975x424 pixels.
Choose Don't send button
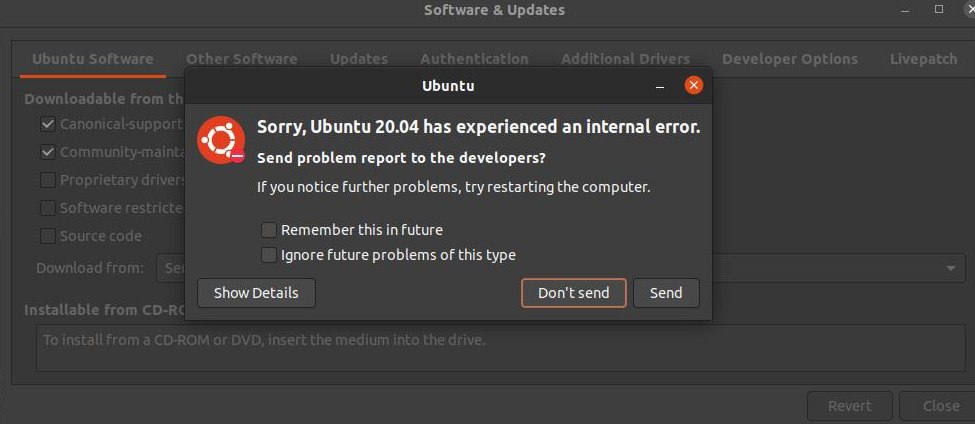click(x=573, y=293)
